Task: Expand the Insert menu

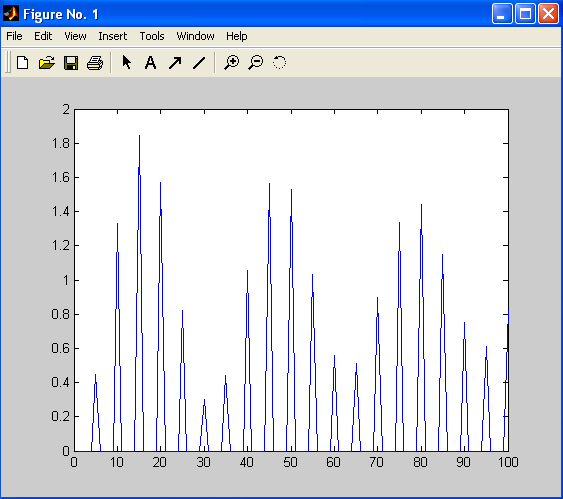Action: (113, 36)
